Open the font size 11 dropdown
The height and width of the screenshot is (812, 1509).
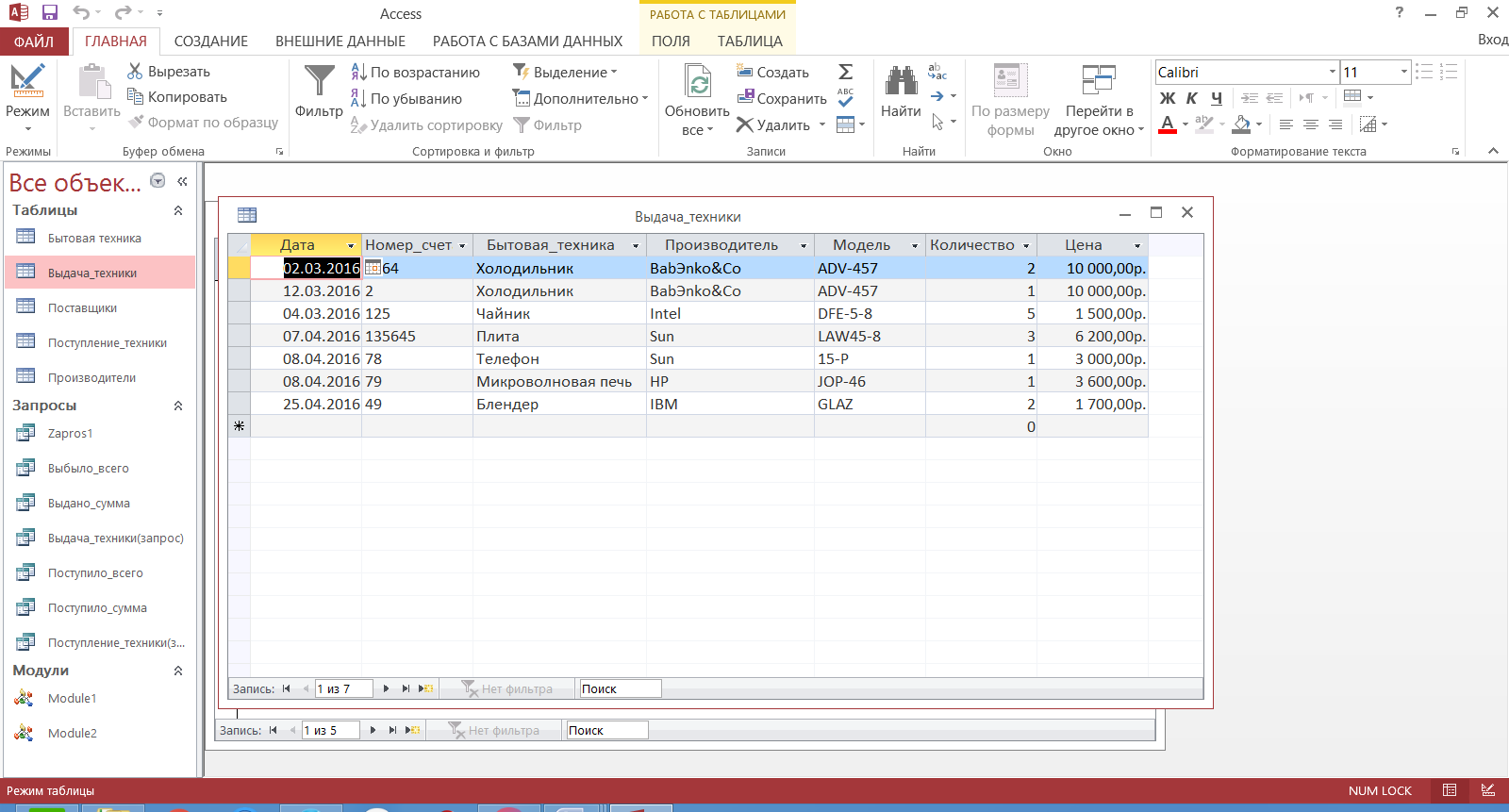point(1404,72)
